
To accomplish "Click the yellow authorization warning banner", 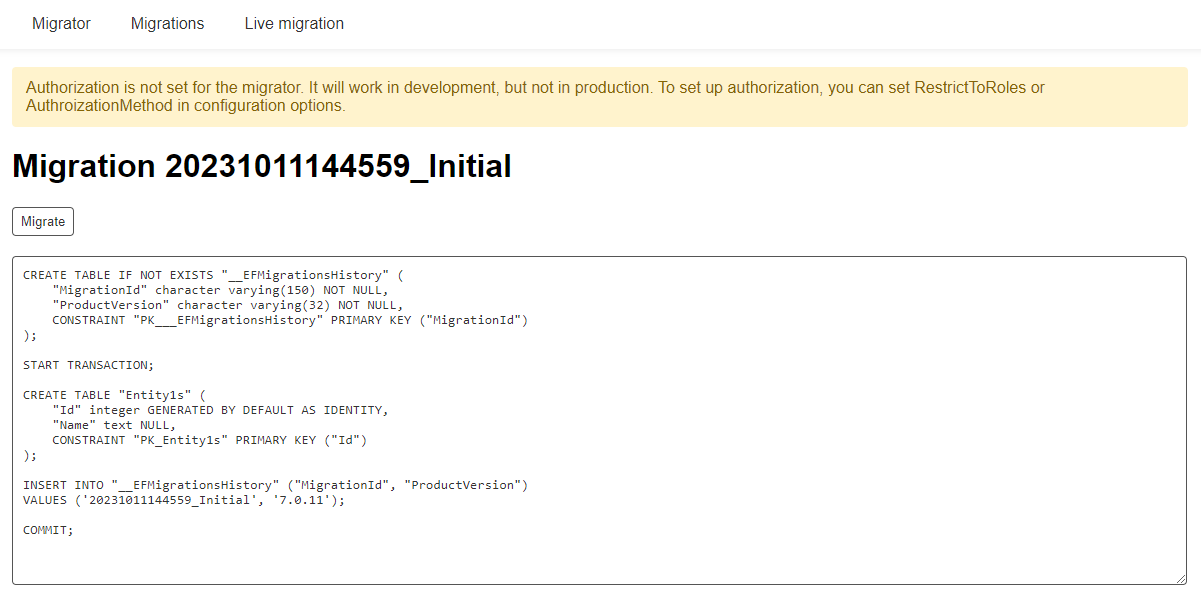I will pyautogui.click(x=600, y=97).
